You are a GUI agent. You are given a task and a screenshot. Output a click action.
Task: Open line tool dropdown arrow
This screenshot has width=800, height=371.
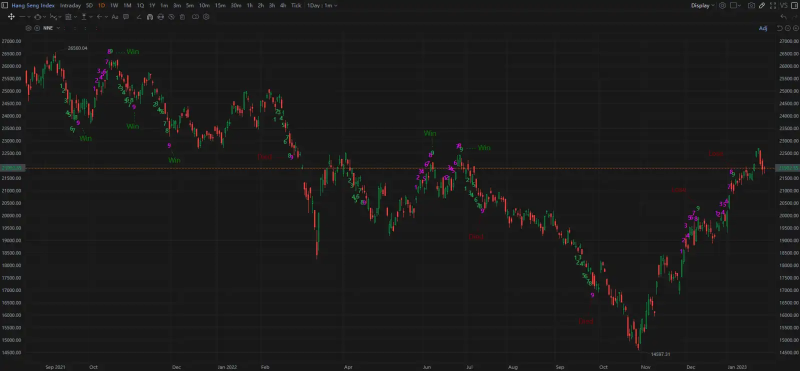pyautogui.click(x=29, y=17)
